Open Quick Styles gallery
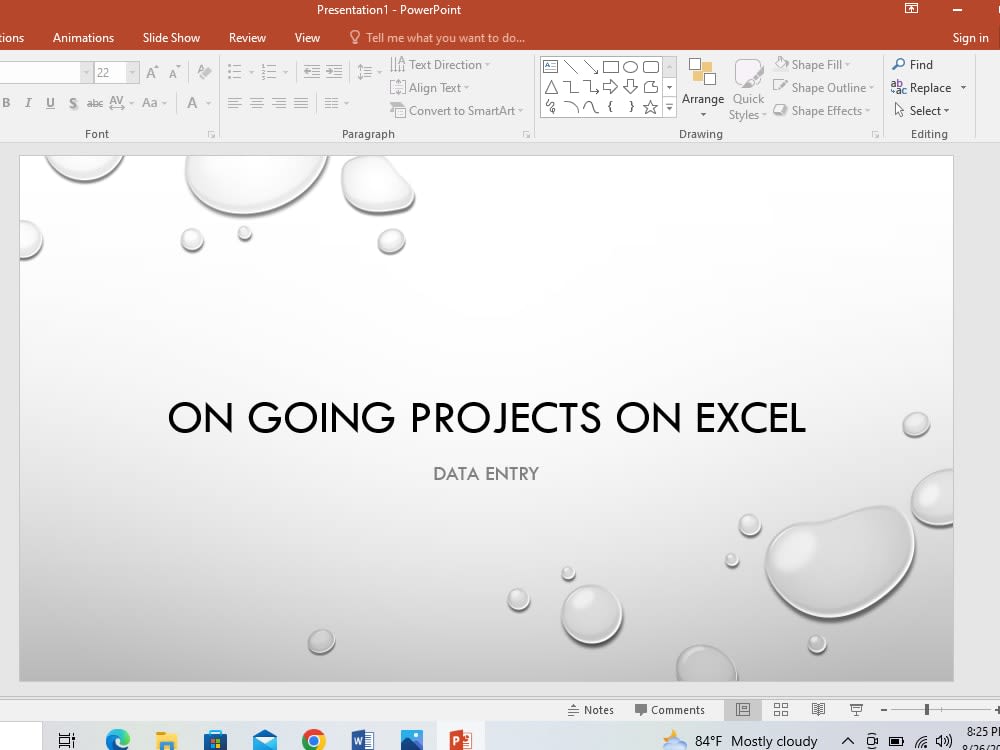This screenshot has width=1000, height=750. tap(748, 89)
